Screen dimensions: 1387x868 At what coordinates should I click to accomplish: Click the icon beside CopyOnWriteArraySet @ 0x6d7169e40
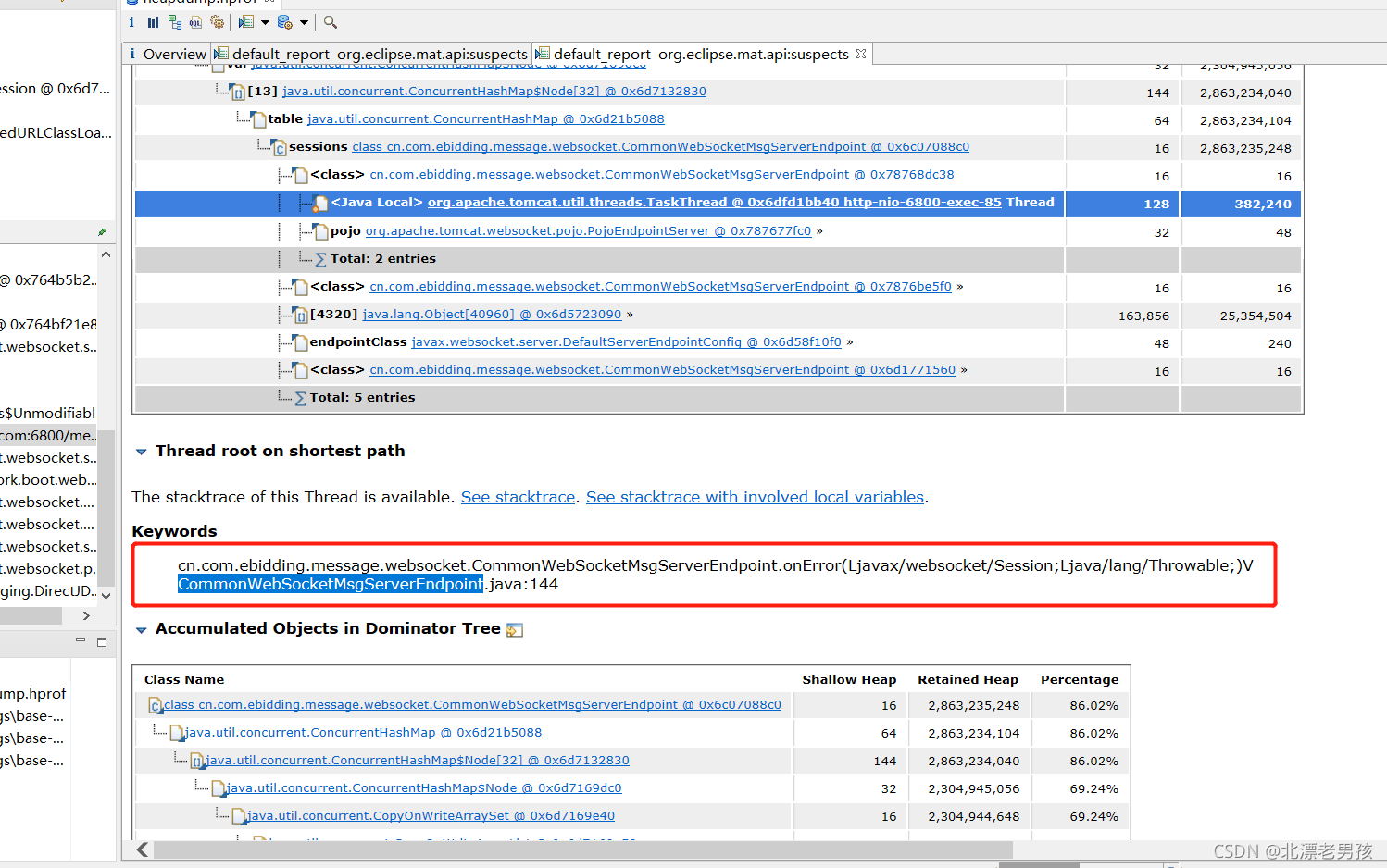pos(239,817)
